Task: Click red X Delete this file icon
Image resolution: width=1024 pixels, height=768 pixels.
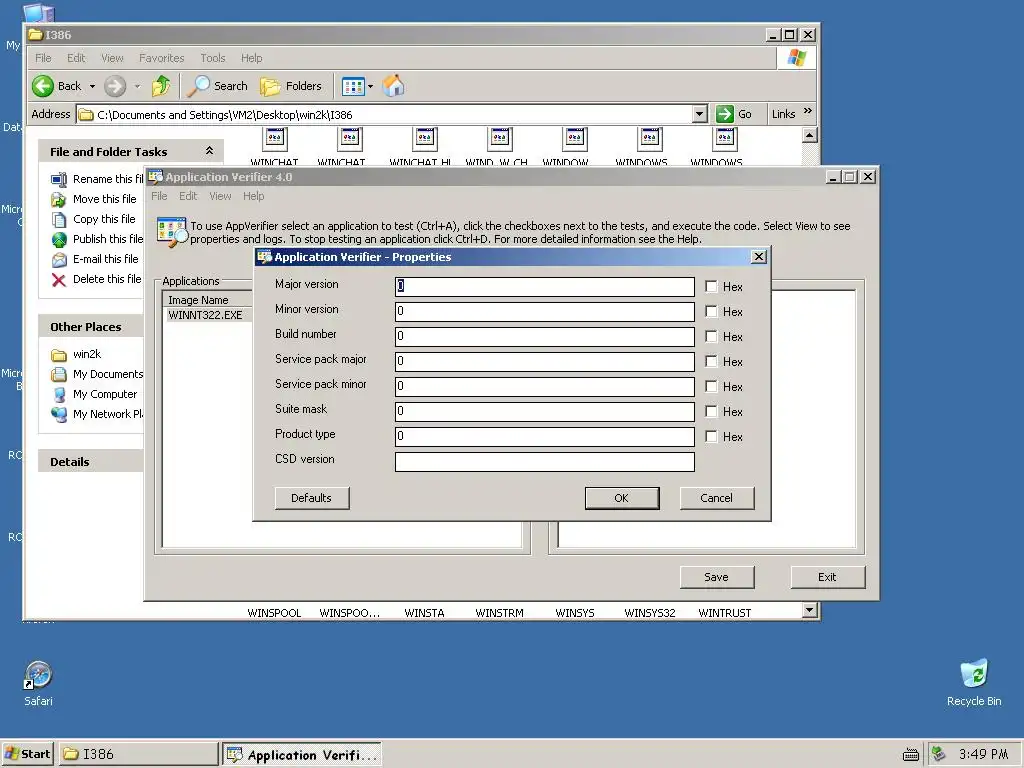Action: click(x=59, y=280)
